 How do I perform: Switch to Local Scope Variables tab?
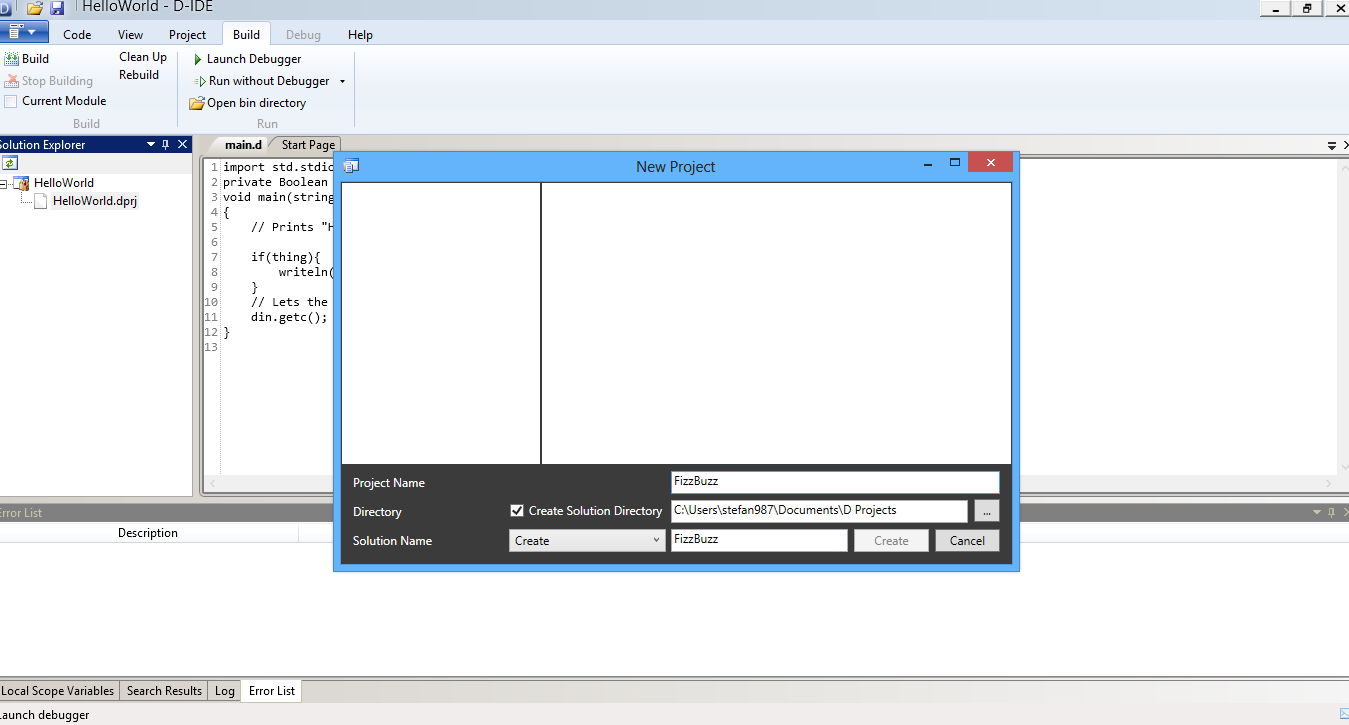[x=58, y=691]
